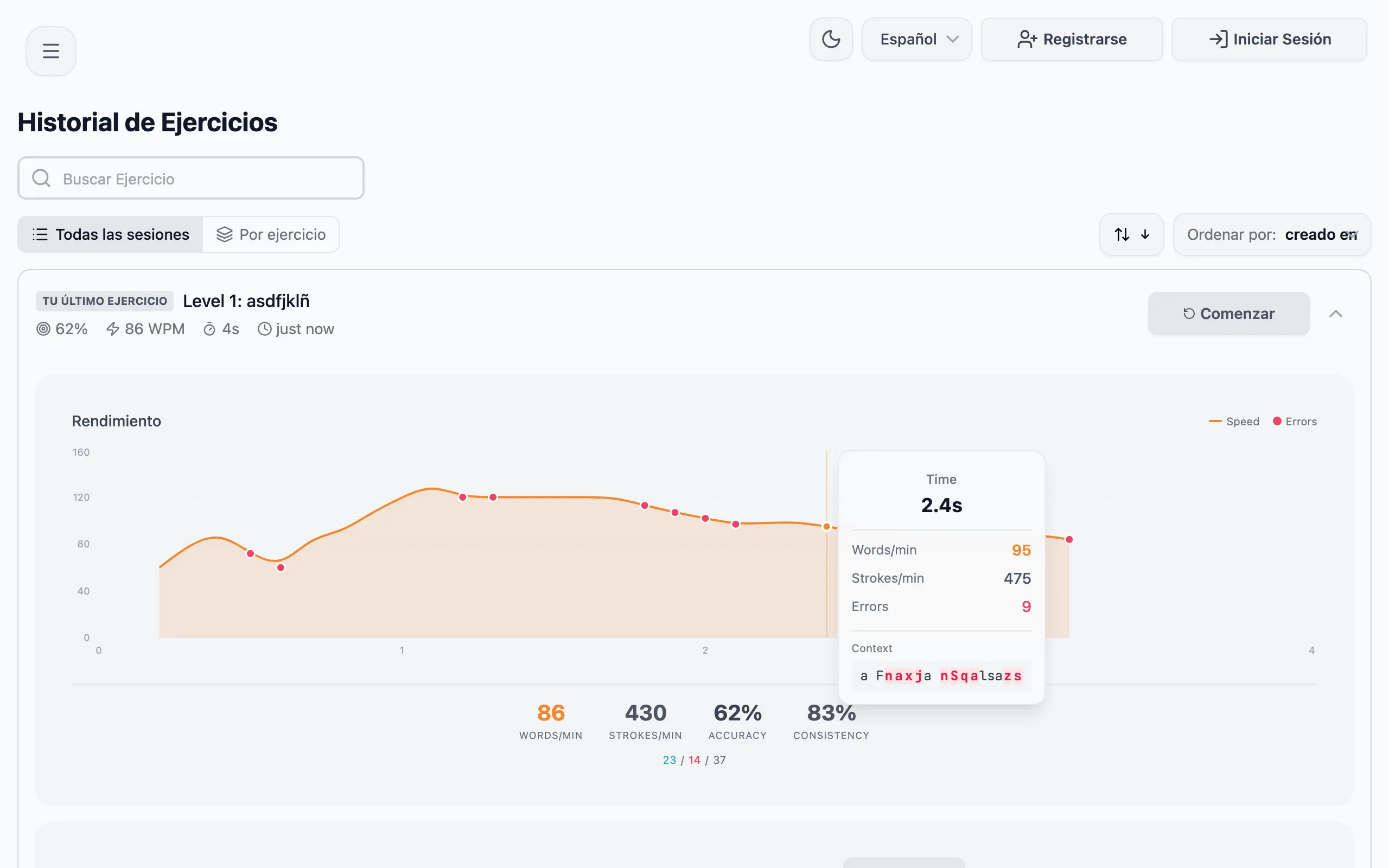Click the 'Buscar Ejercicio' search field
The width and height of the screenshot is (1389, 868).
point(190,178)
